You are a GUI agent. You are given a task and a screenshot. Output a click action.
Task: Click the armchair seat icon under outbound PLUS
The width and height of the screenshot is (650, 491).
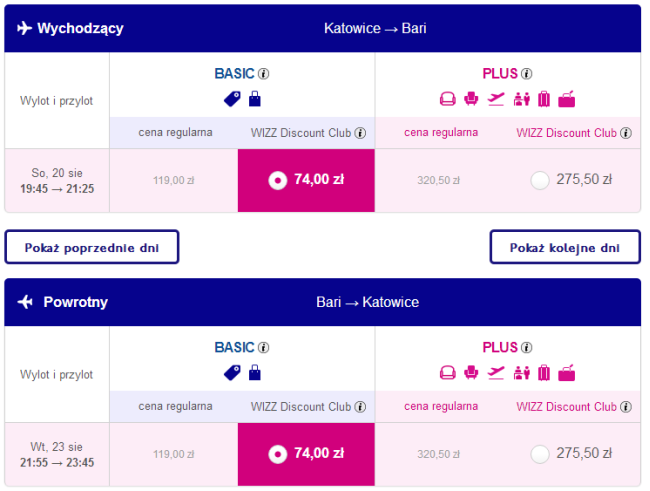point(447,99)
